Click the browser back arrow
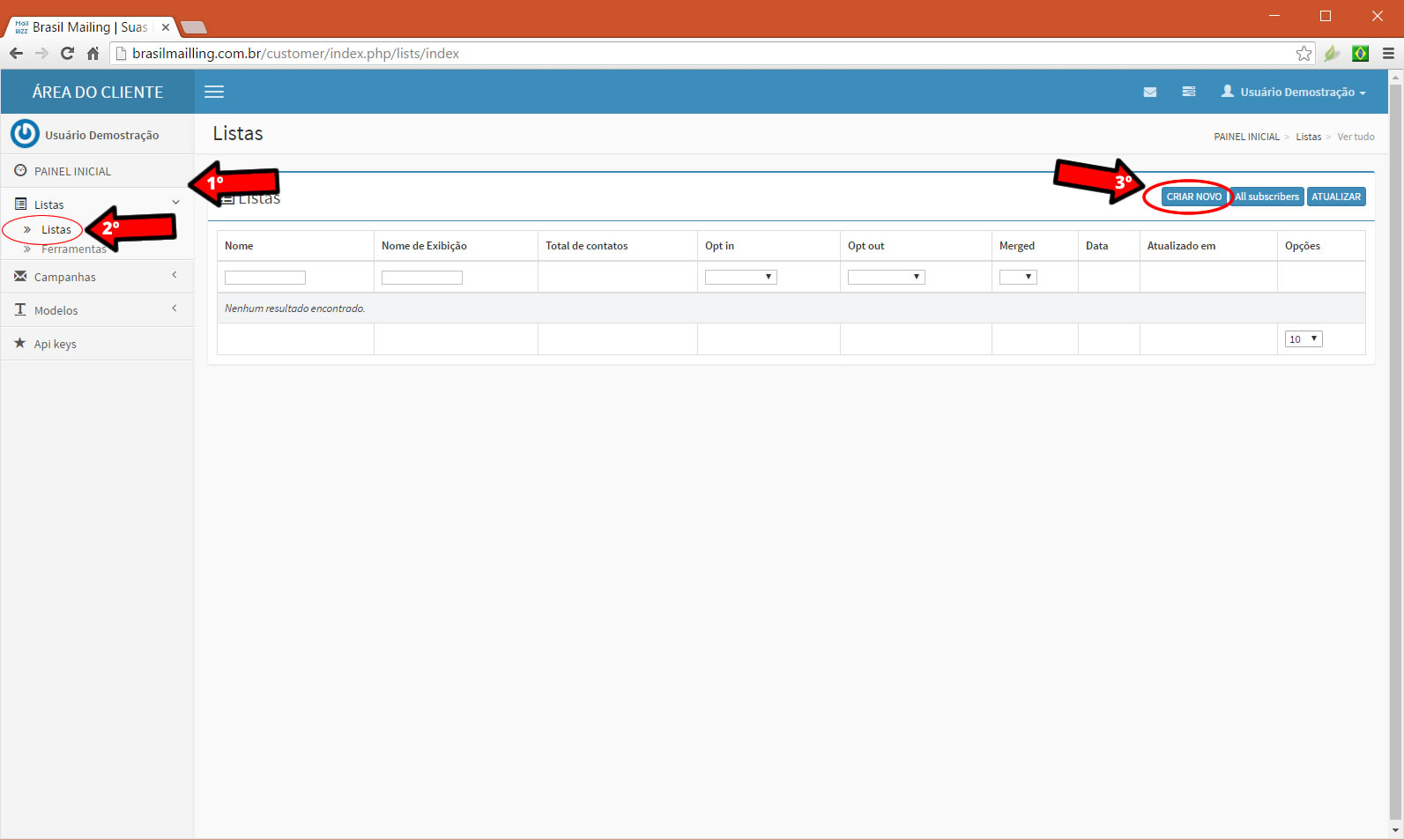The height and width of the screenshot is (840, 1404). (x=16, y=53)
